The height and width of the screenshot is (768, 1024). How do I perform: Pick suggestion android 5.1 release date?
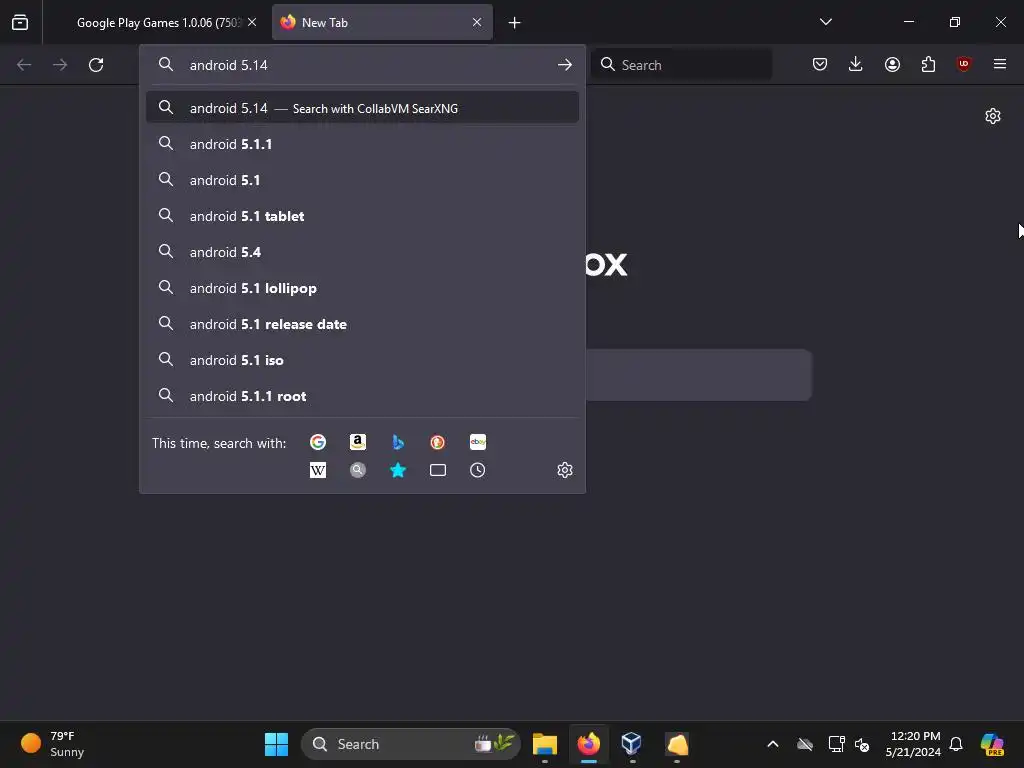pos(362,324)
